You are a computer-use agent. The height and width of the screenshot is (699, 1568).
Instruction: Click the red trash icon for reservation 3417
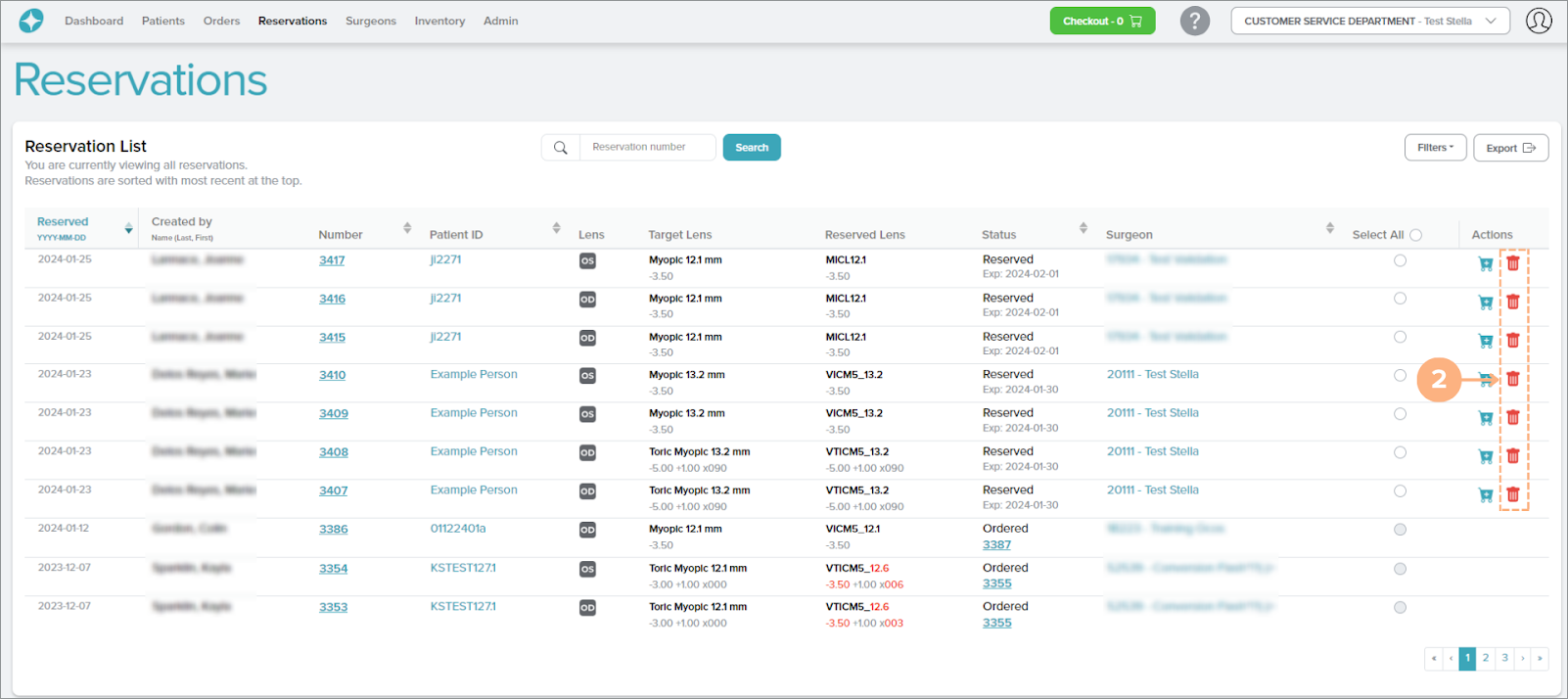coord(1512,263)
